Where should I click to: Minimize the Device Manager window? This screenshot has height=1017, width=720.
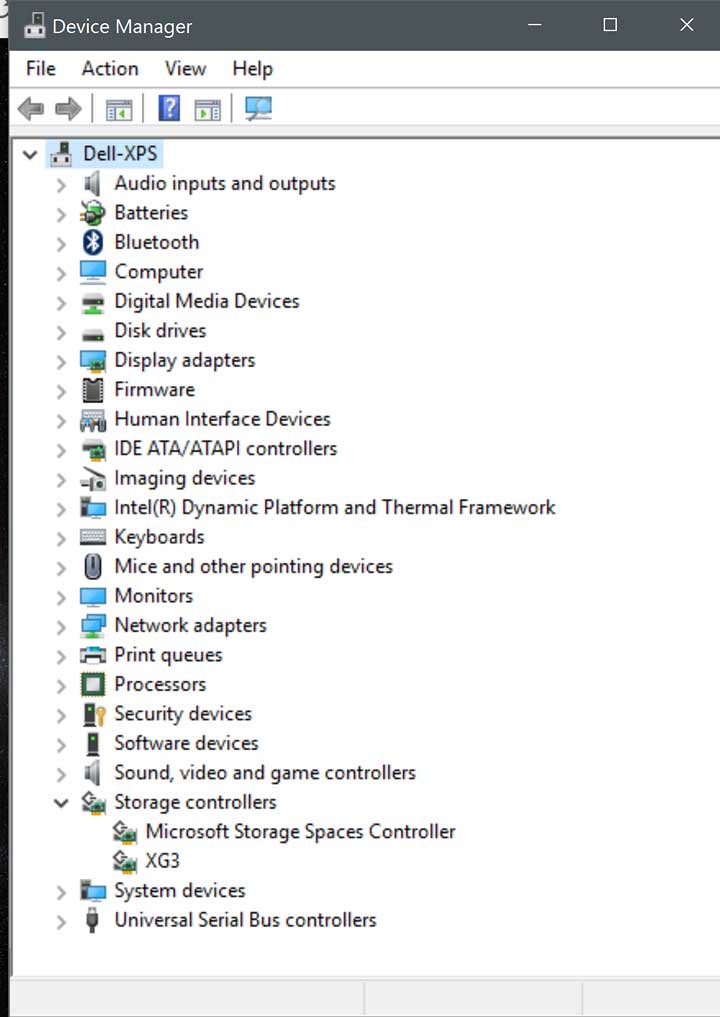(535, 25)
